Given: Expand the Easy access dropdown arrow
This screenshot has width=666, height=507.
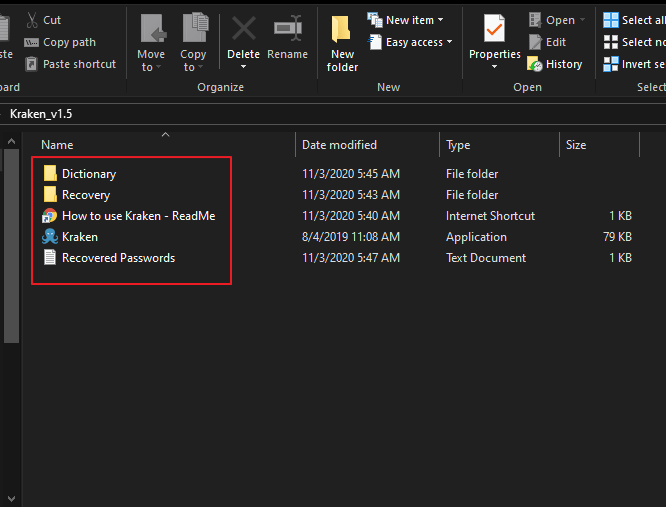Looking at the screenshot, I should coord(449,42).
